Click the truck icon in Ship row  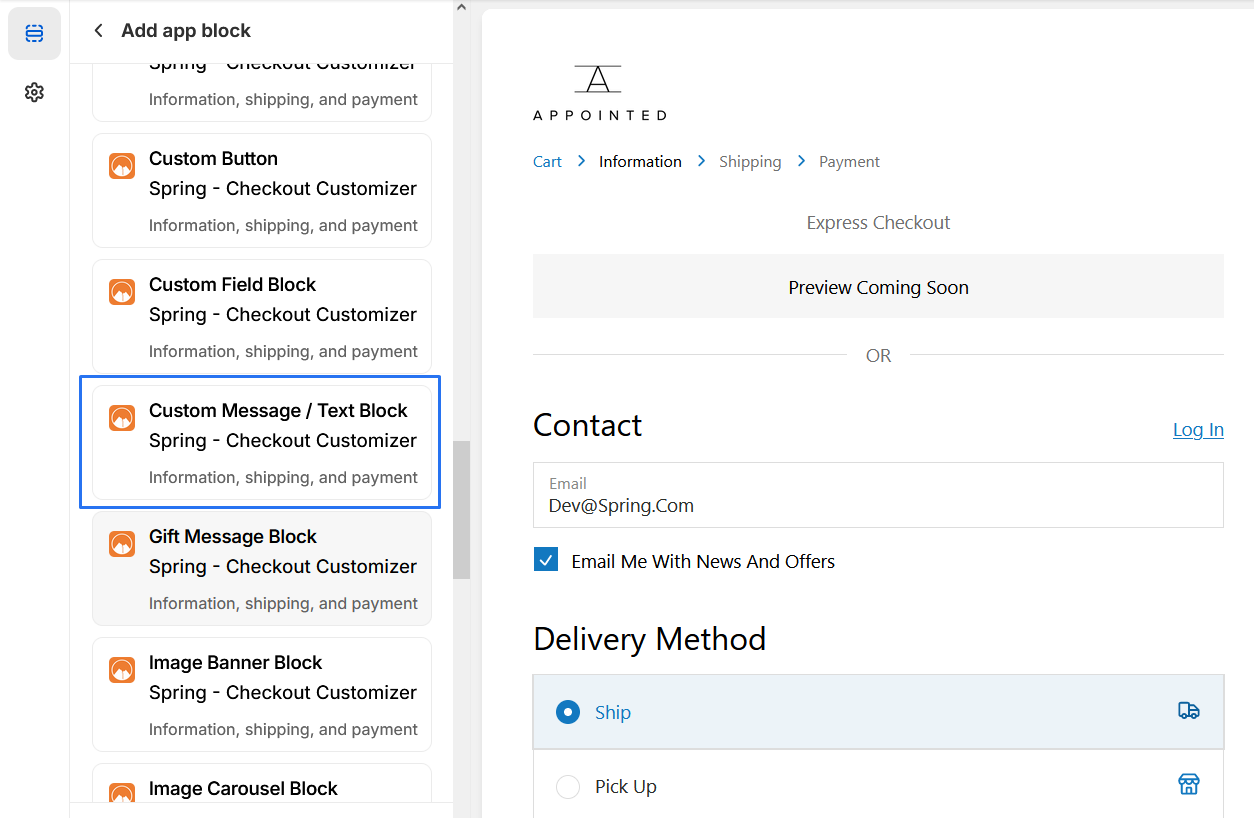click(1188, 711)
